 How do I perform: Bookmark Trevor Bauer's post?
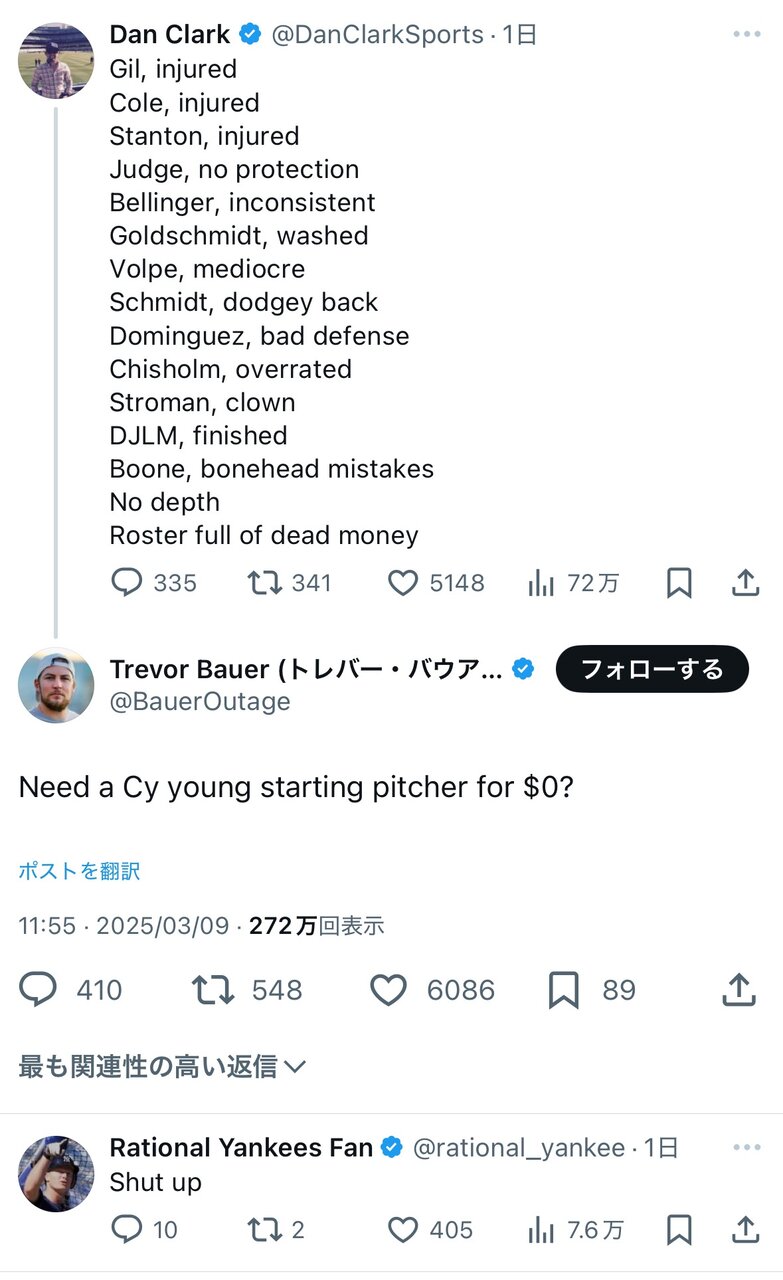point(564,990)
